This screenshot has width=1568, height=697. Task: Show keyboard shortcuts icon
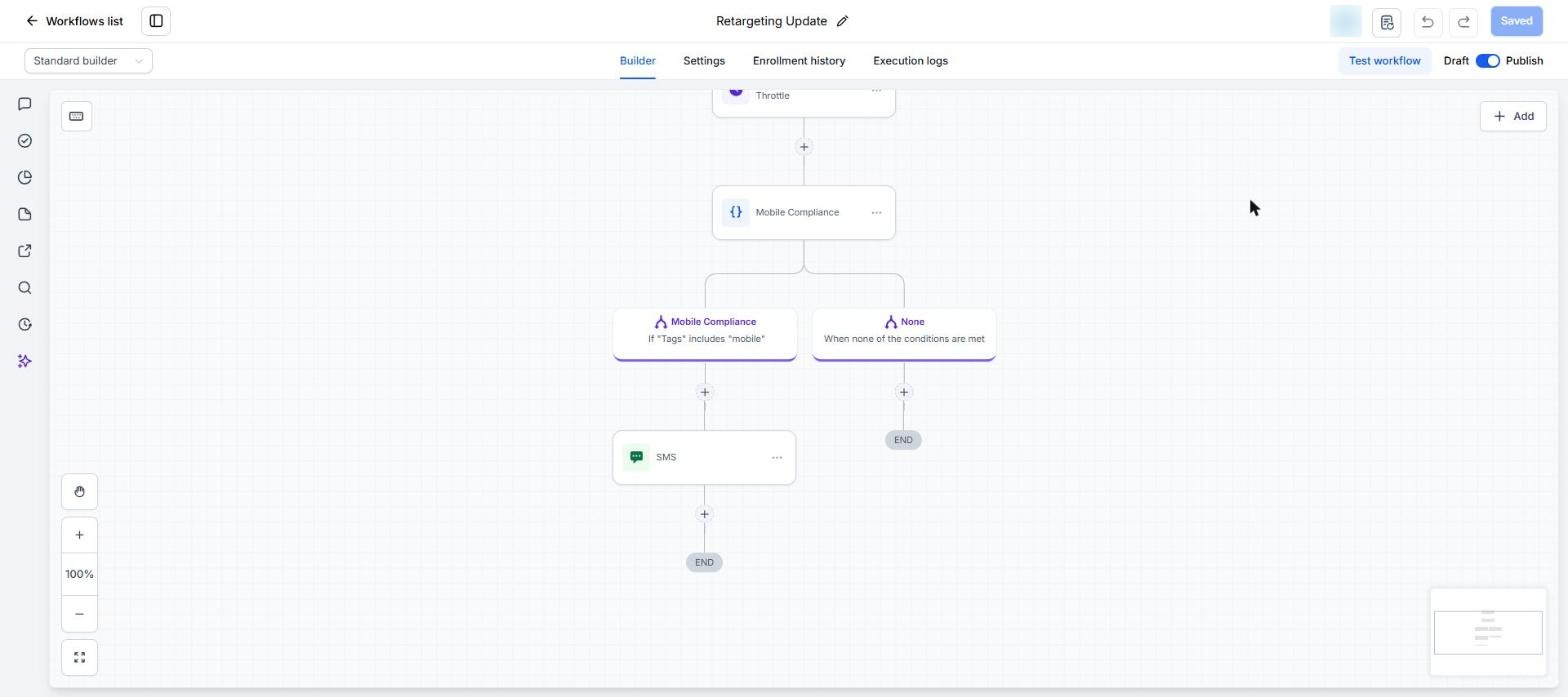coord(76,116)
